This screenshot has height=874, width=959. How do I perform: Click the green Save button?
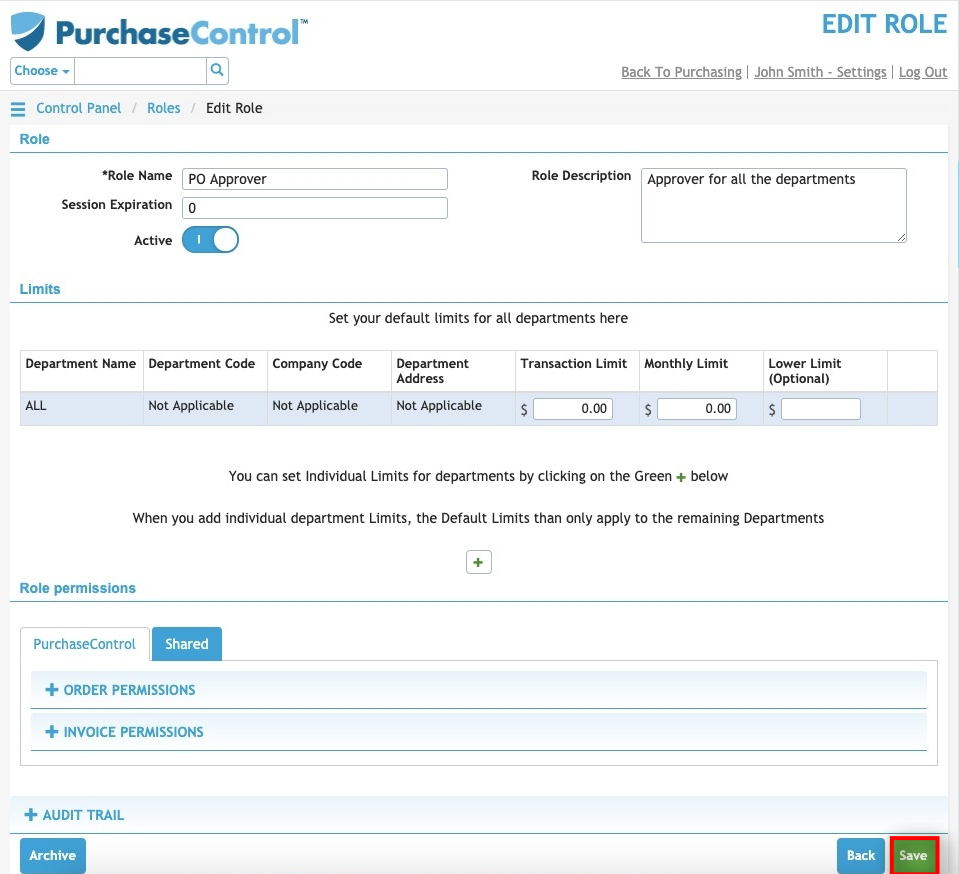pos(913,855)
